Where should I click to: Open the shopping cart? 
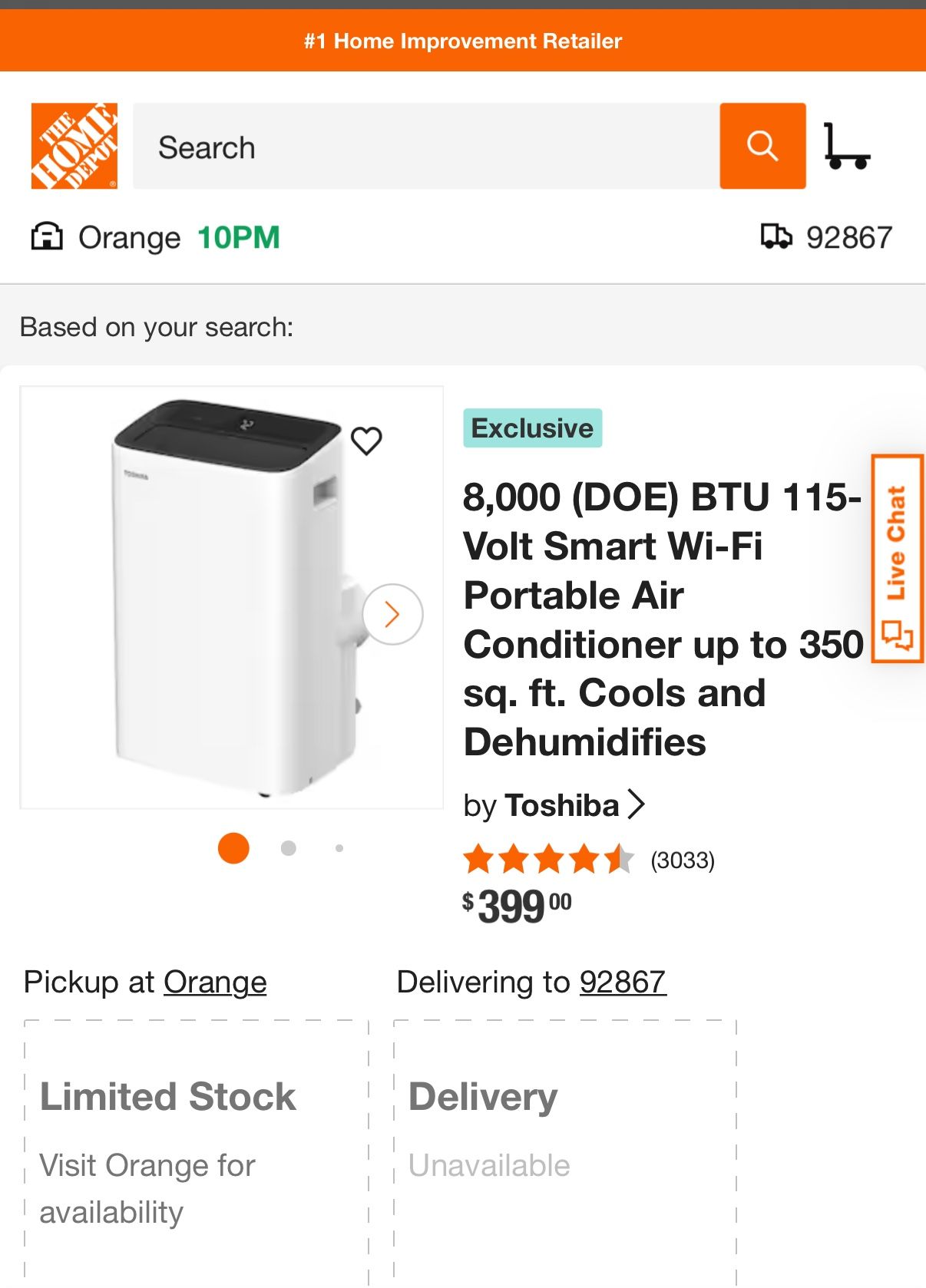(846, 146)
